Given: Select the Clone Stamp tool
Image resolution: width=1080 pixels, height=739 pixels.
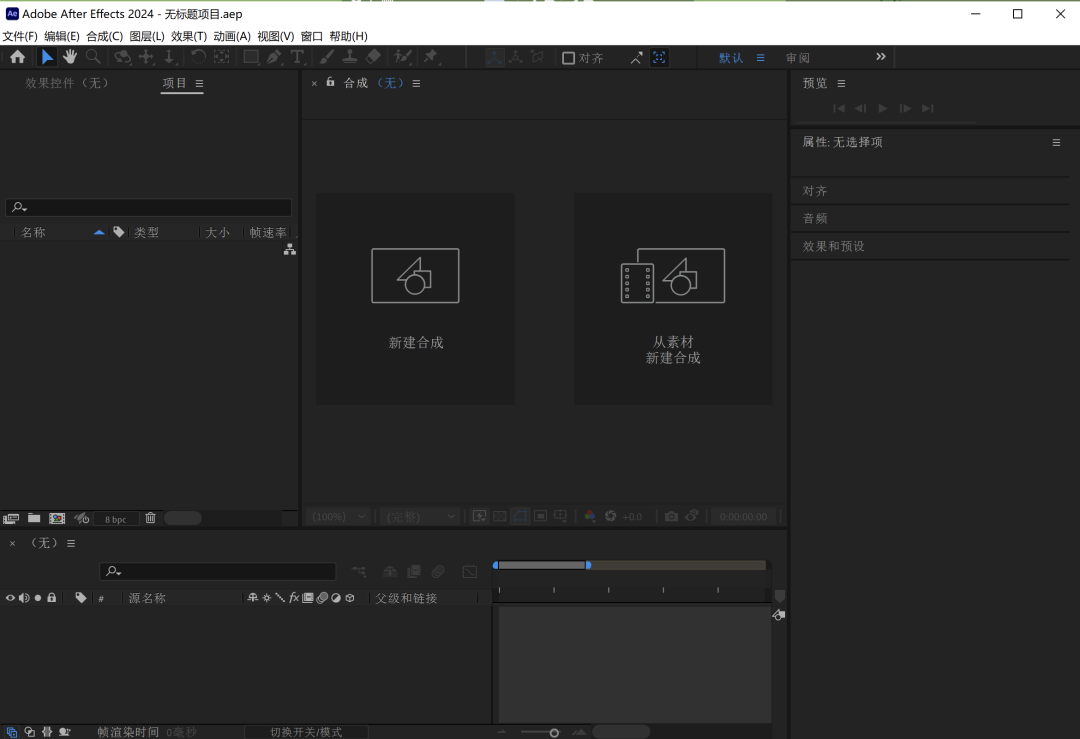Looking at the screenshot, I should [350, 57].
